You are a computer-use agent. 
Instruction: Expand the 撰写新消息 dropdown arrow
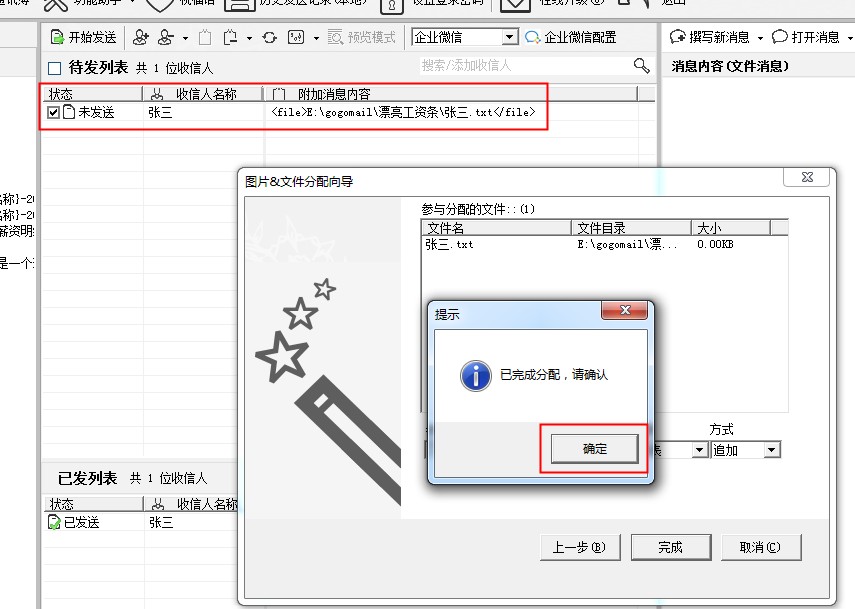point(760,38)
